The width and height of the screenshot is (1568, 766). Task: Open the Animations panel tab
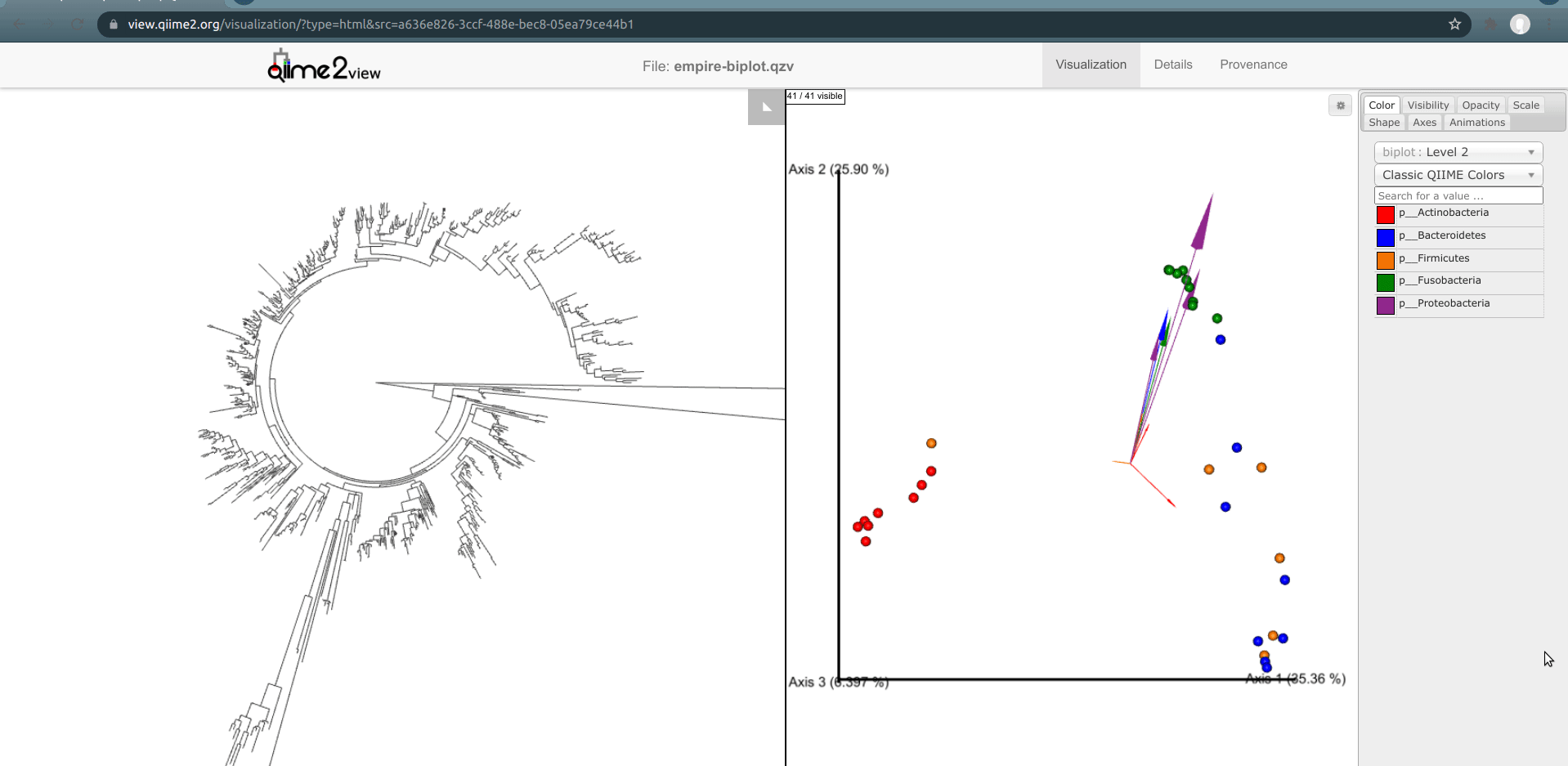tap(1476, 123)
